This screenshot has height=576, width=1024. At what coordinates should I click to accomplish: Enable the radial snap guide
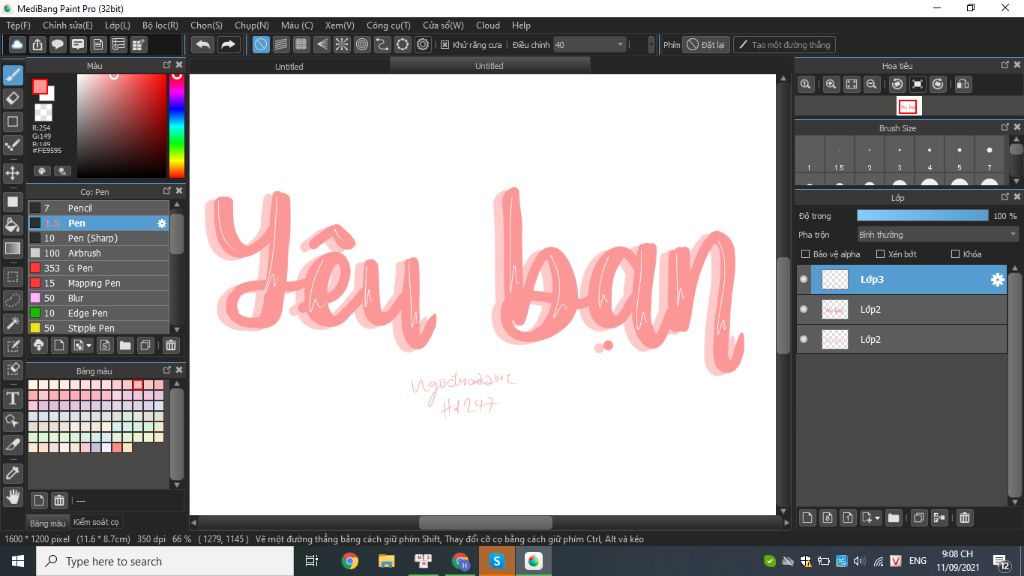342,44
